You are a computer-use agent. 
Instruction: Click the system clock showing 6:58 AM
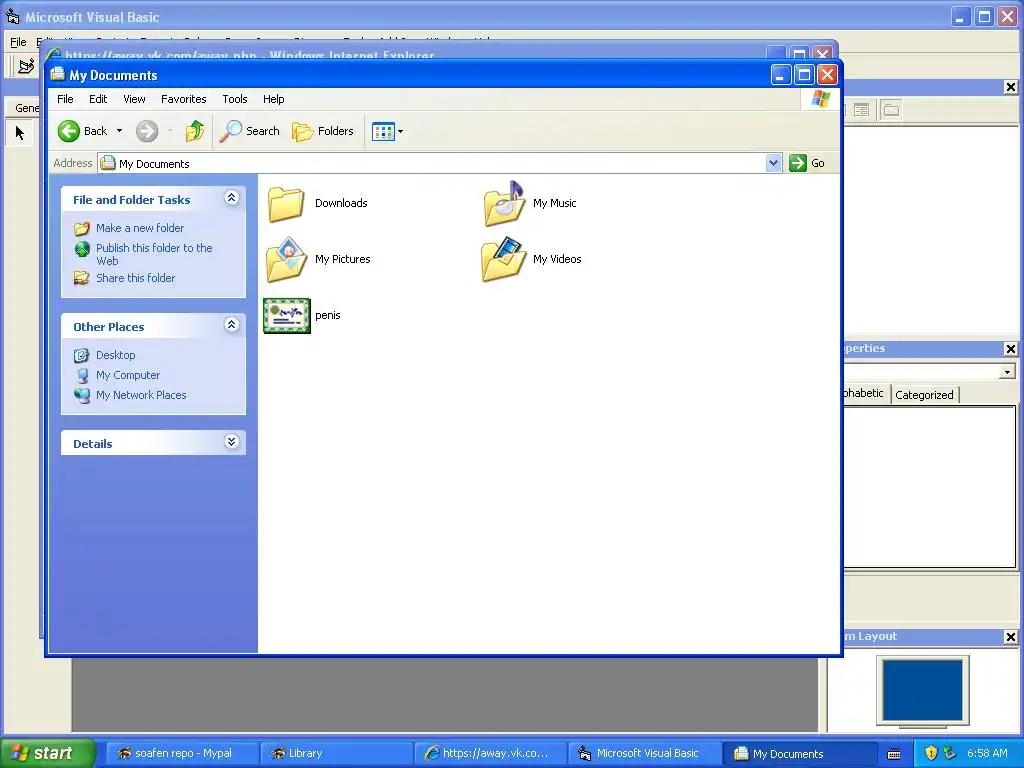tap(987, 754)
